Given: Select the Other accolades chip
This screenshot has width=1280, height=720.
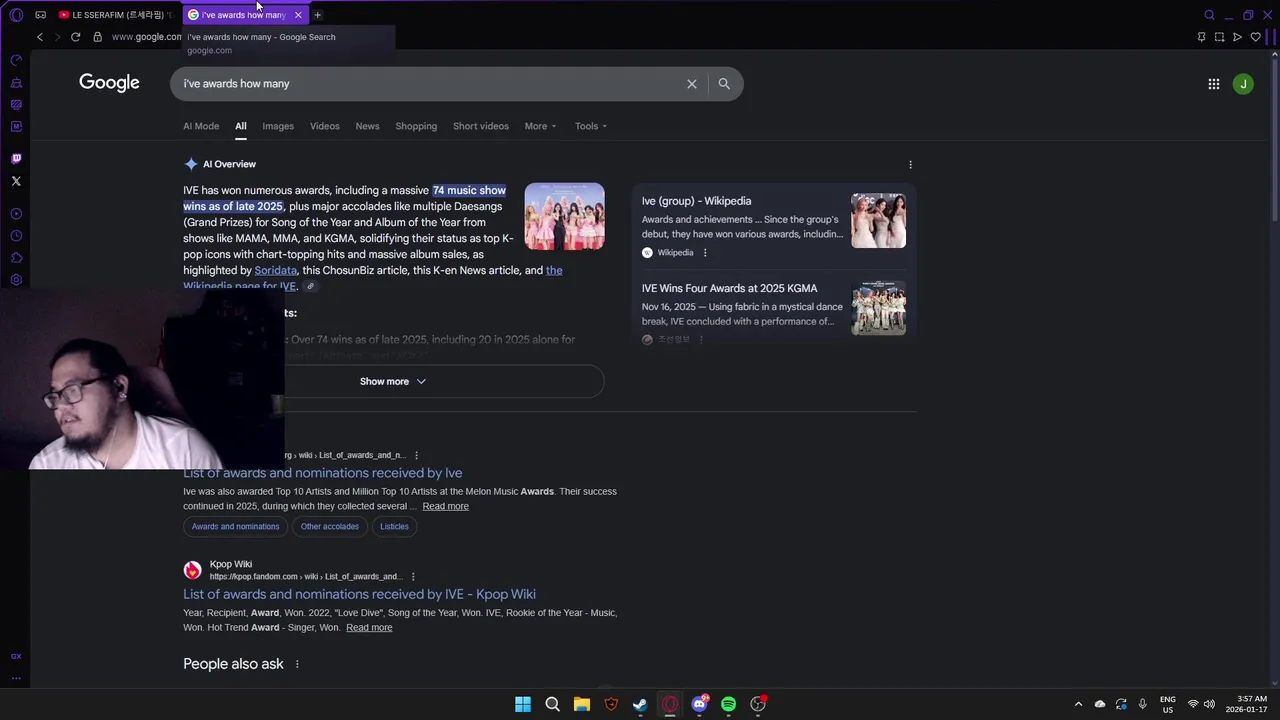Looking at the screenshot, I should (330, 526).
